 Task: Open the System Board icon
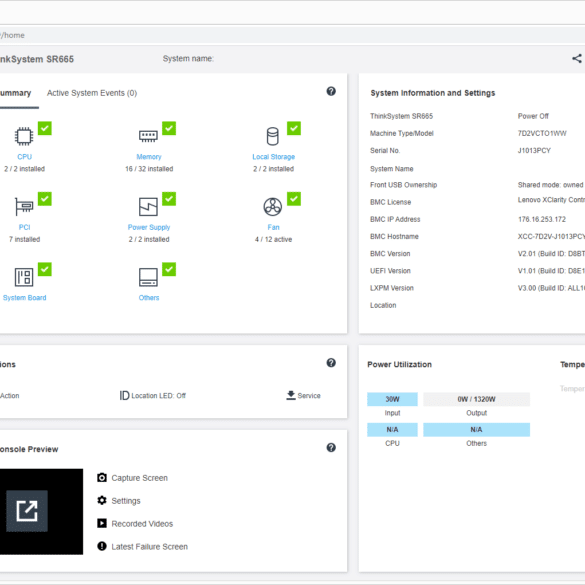point(24,277)
